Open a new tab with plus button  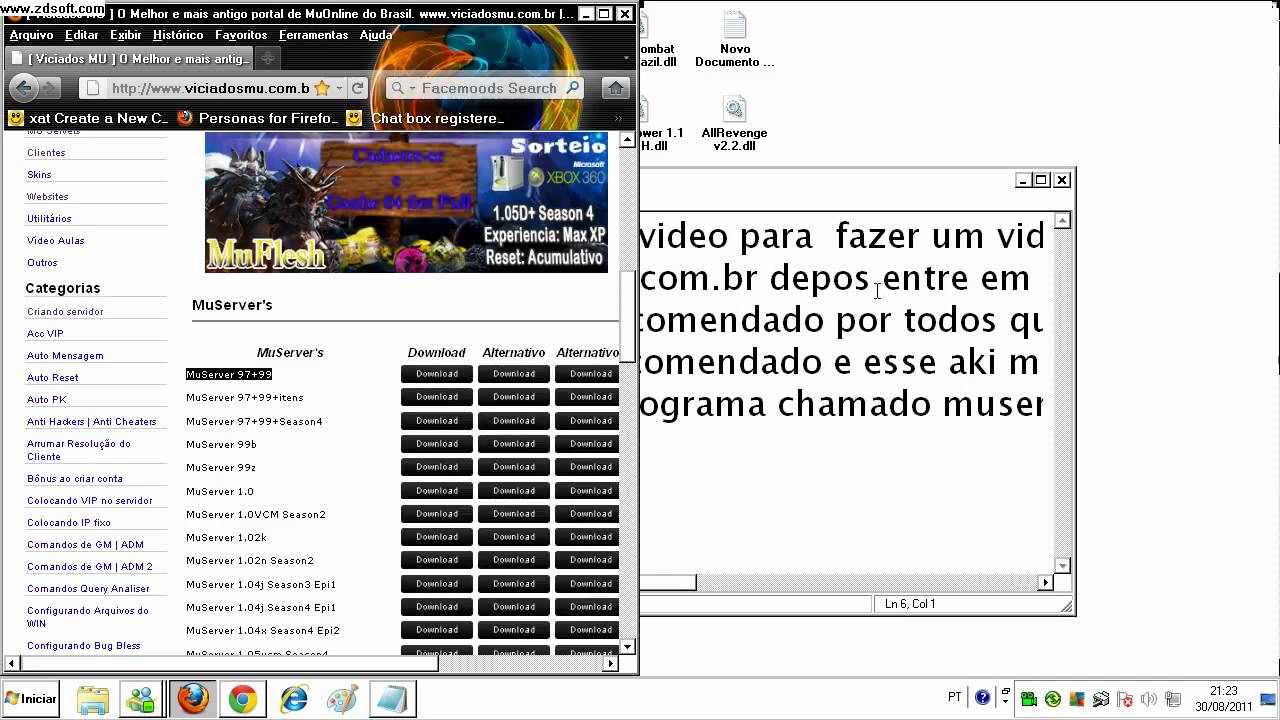click(267, 59)
